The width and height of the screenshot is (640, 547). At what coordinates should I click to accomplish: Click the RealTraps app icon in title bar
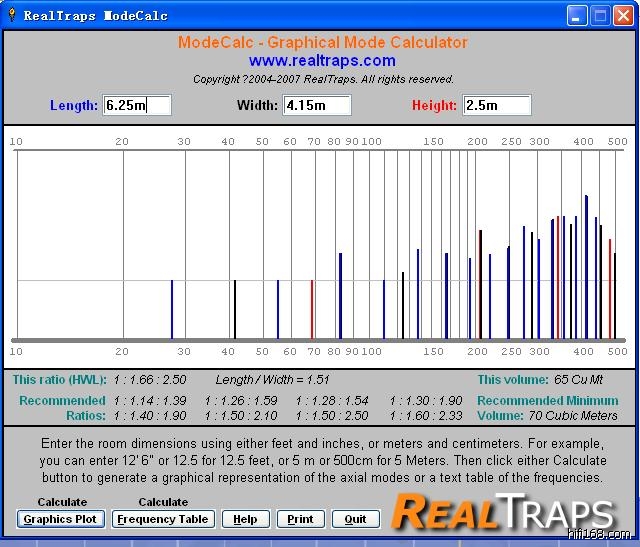point(13,15)
